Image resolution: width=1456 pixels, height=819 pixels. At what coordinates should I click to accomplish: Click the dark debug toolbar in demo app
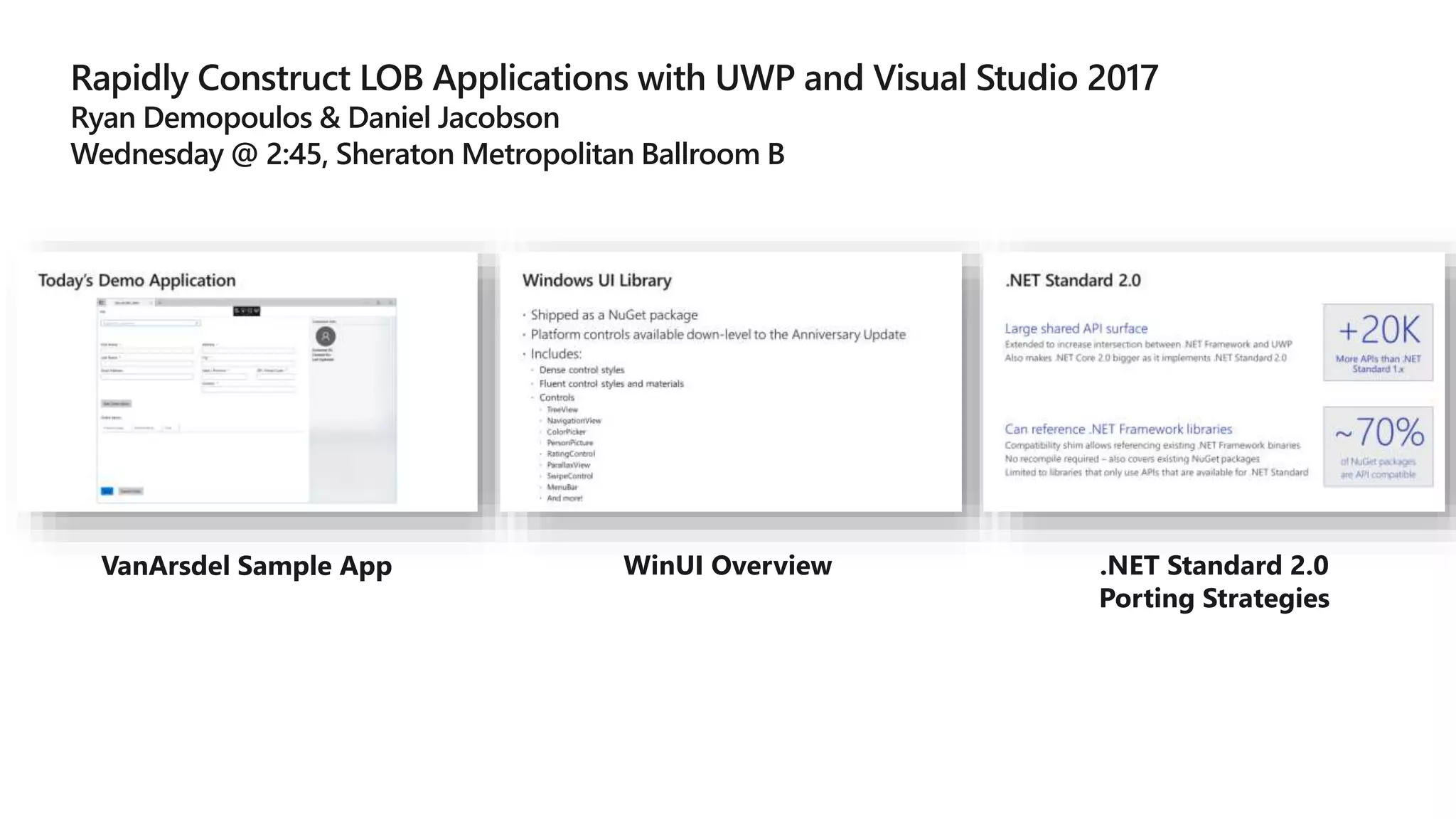[247, 311]
